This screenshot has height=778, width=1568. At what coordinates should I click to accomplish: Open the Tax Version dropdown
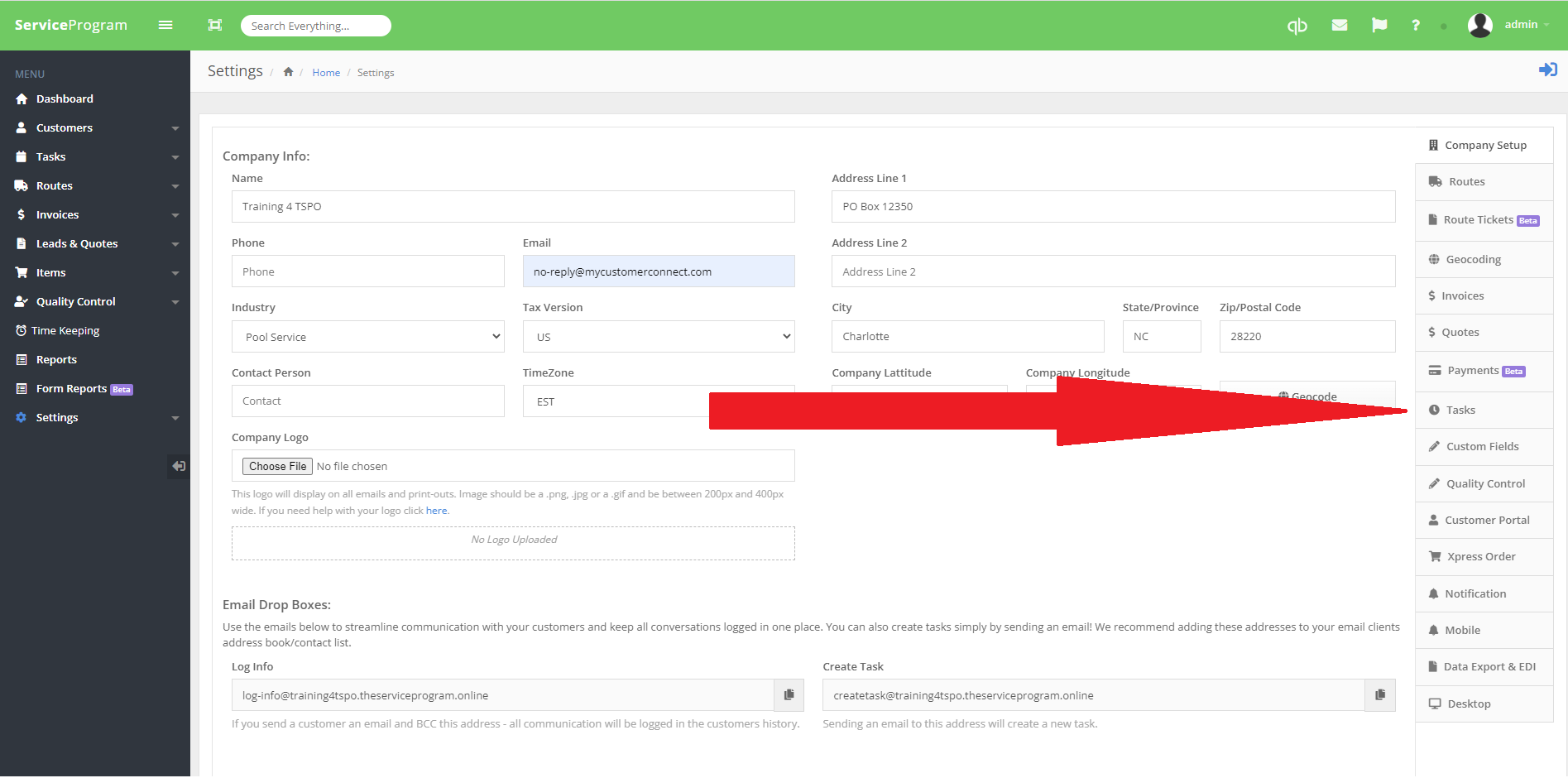[659, 337]
